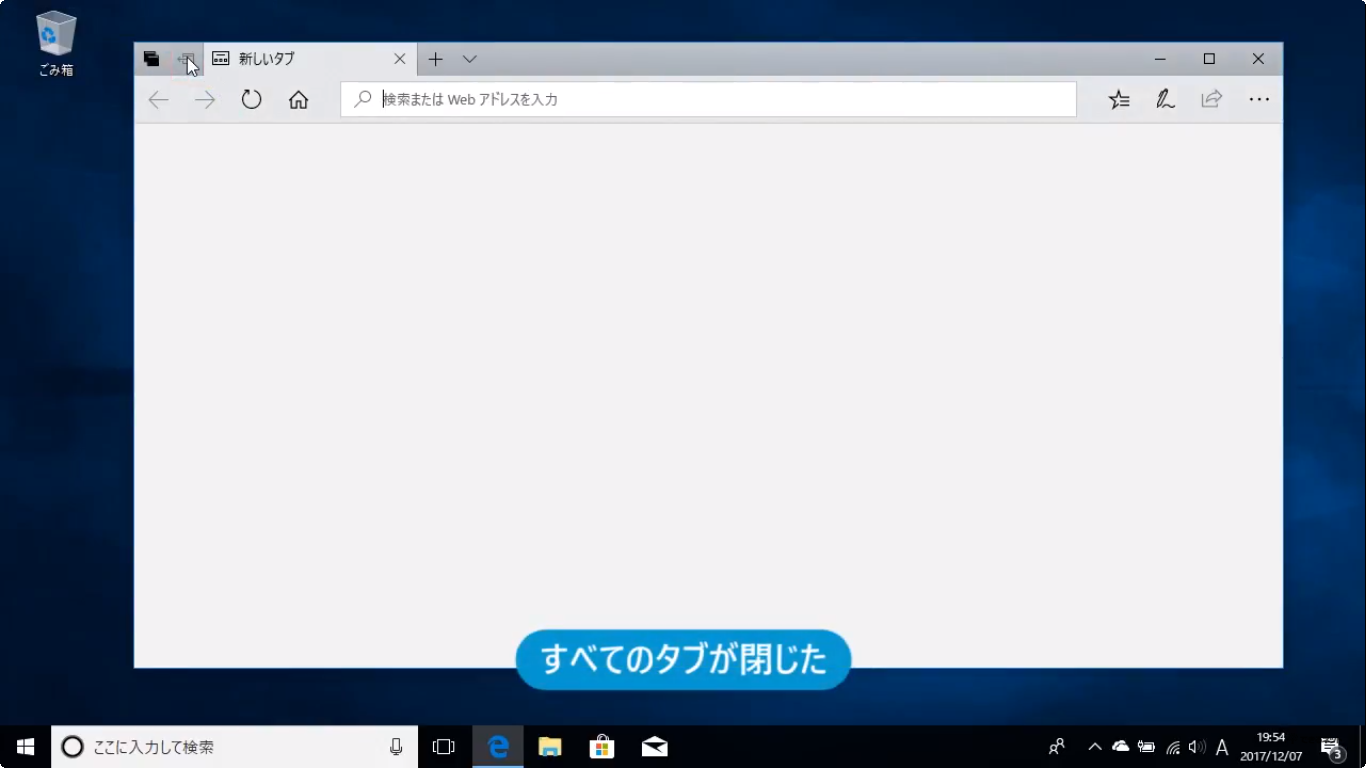Show hidden tray icons chevron

pyautogui.click(x=1095, y=747)
